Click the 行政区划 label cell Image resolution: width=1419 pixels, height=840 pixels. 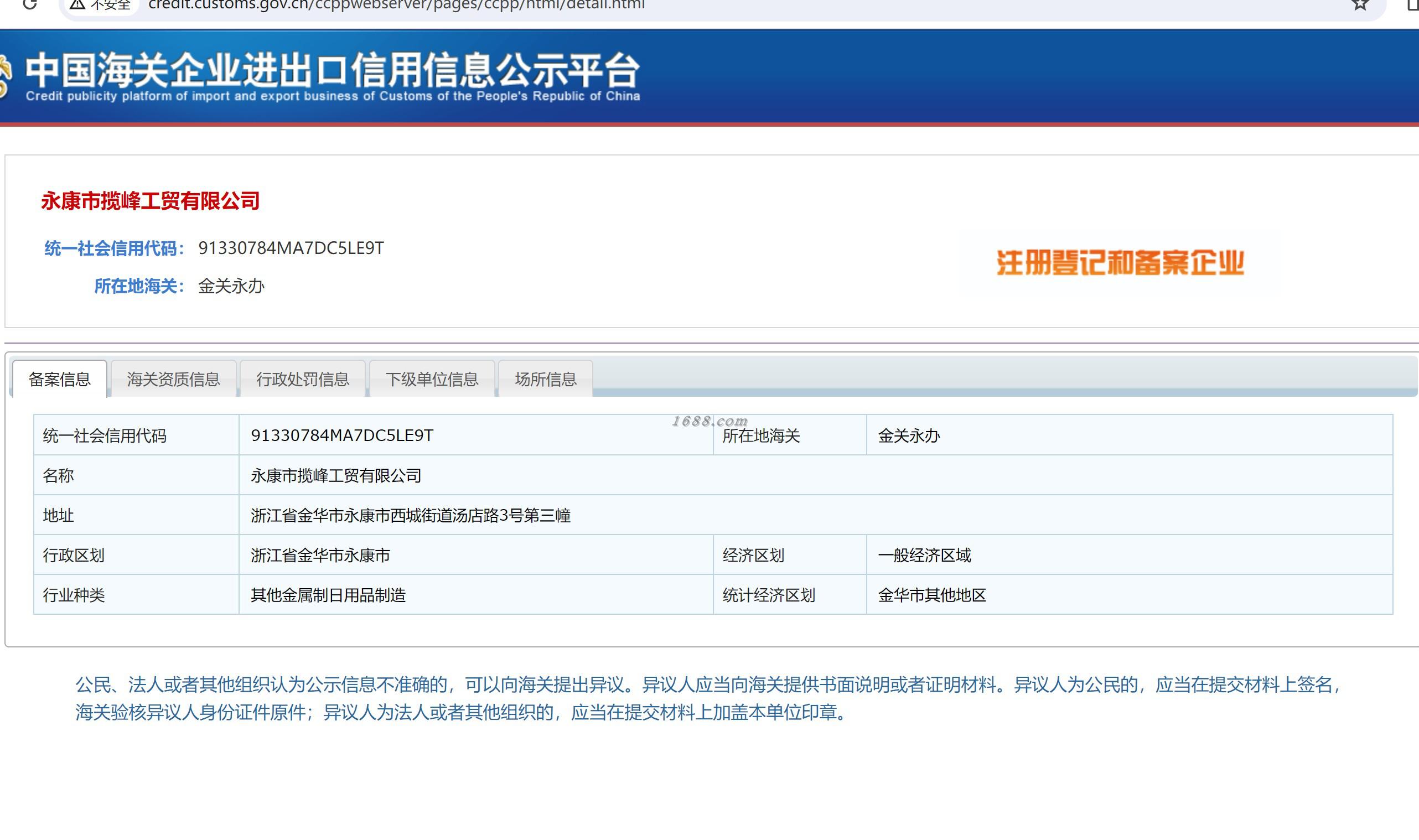point(136,554)
